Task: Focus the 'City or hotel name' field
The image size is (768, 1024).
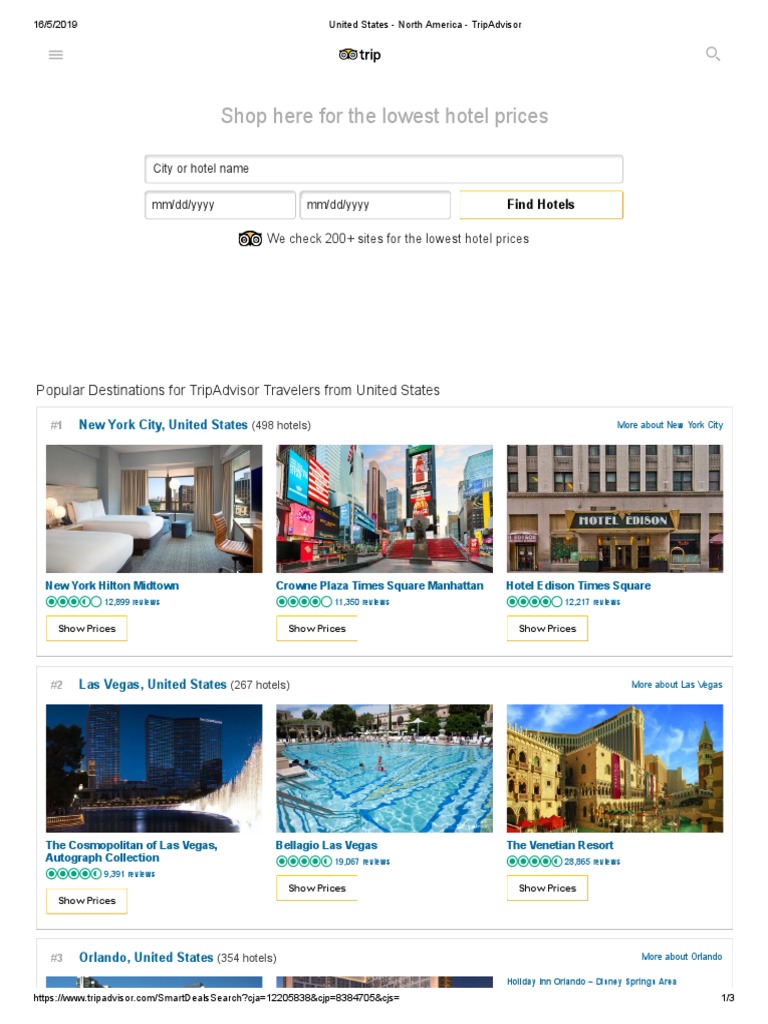Action: (x=384, y=169)
